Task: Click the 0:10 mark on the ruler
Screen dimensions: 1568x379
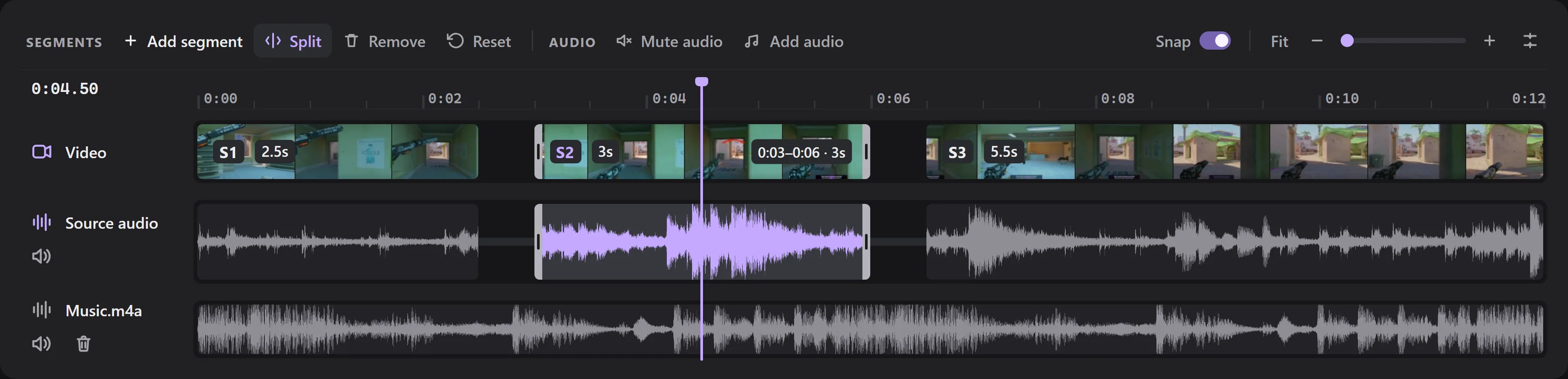Action: click(x=1342, y=98)
